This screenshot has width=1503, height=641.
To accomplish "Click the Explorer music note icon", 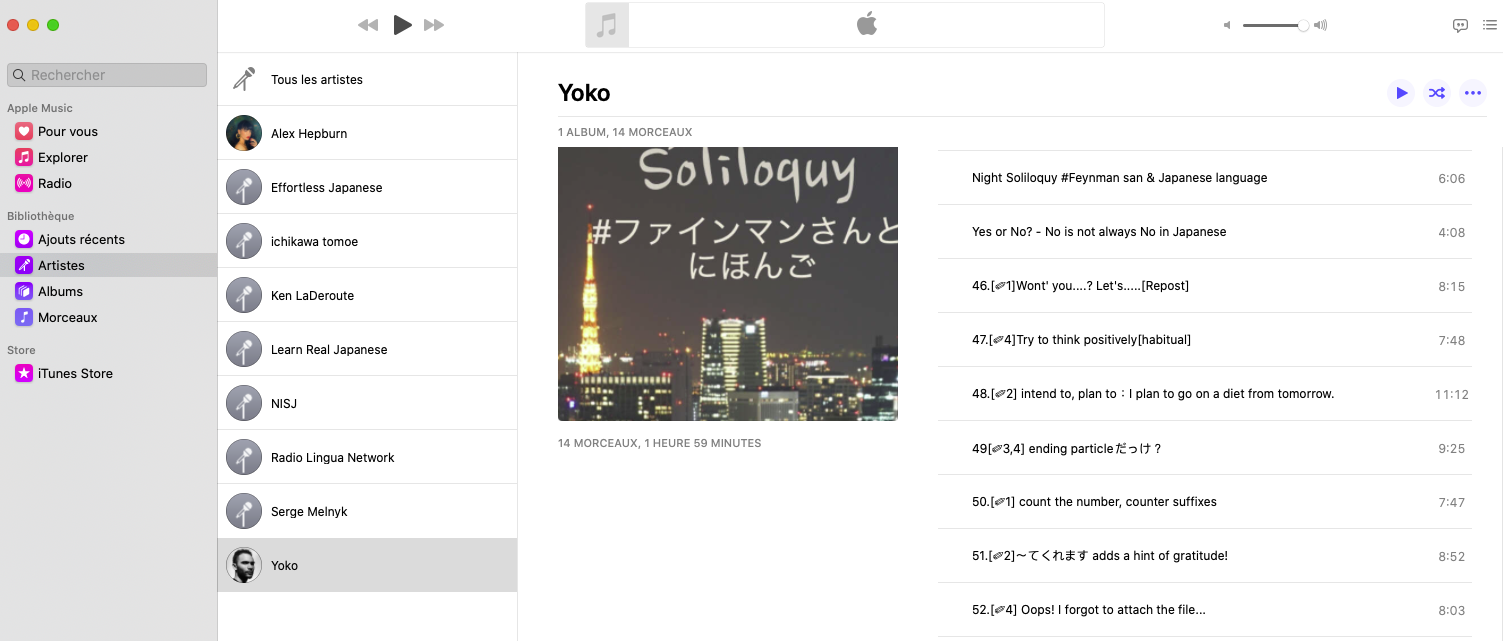I will (24, 157).
